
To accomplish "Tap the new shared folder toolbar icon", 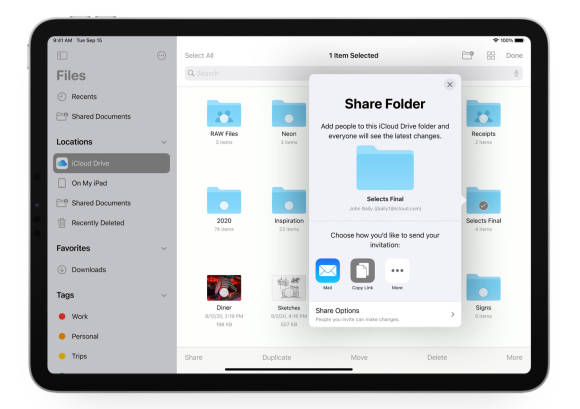I will [x=468, y=55].
